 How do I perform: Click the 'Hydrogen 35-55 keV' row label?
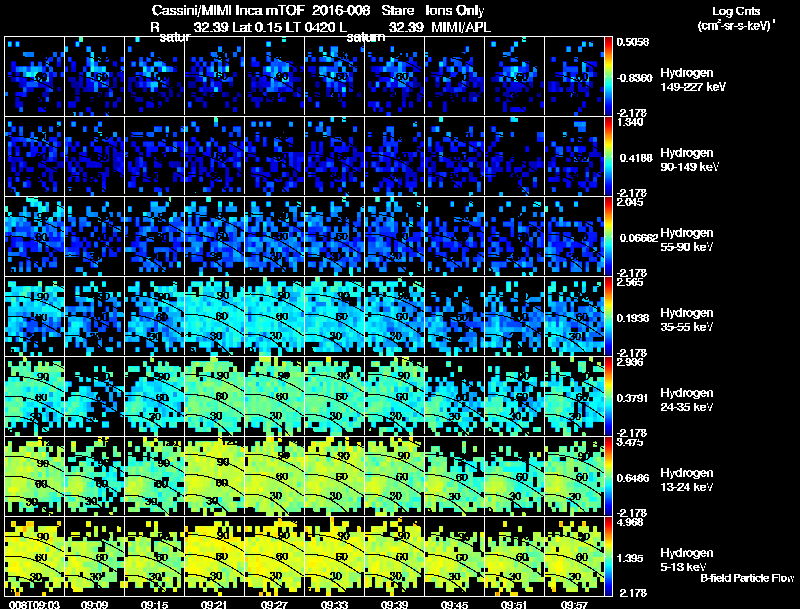tap(687, 320)
